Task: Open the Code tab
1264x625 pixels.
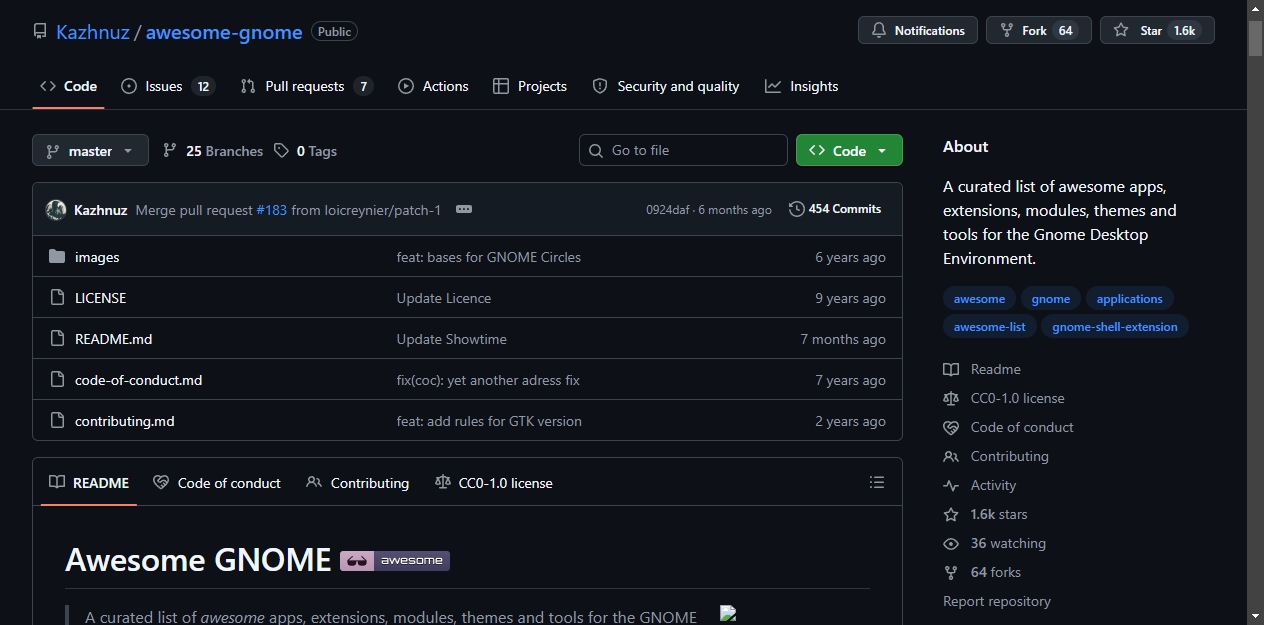Action: [68, 86]
